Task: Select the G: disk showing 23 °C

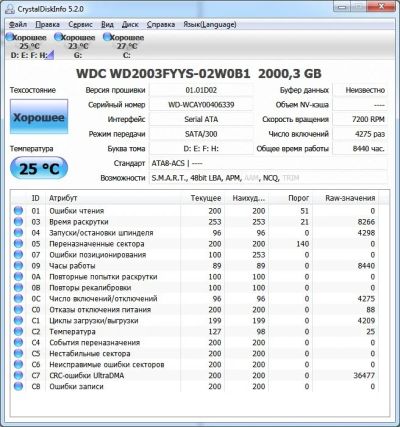Action: pos(77,46)
